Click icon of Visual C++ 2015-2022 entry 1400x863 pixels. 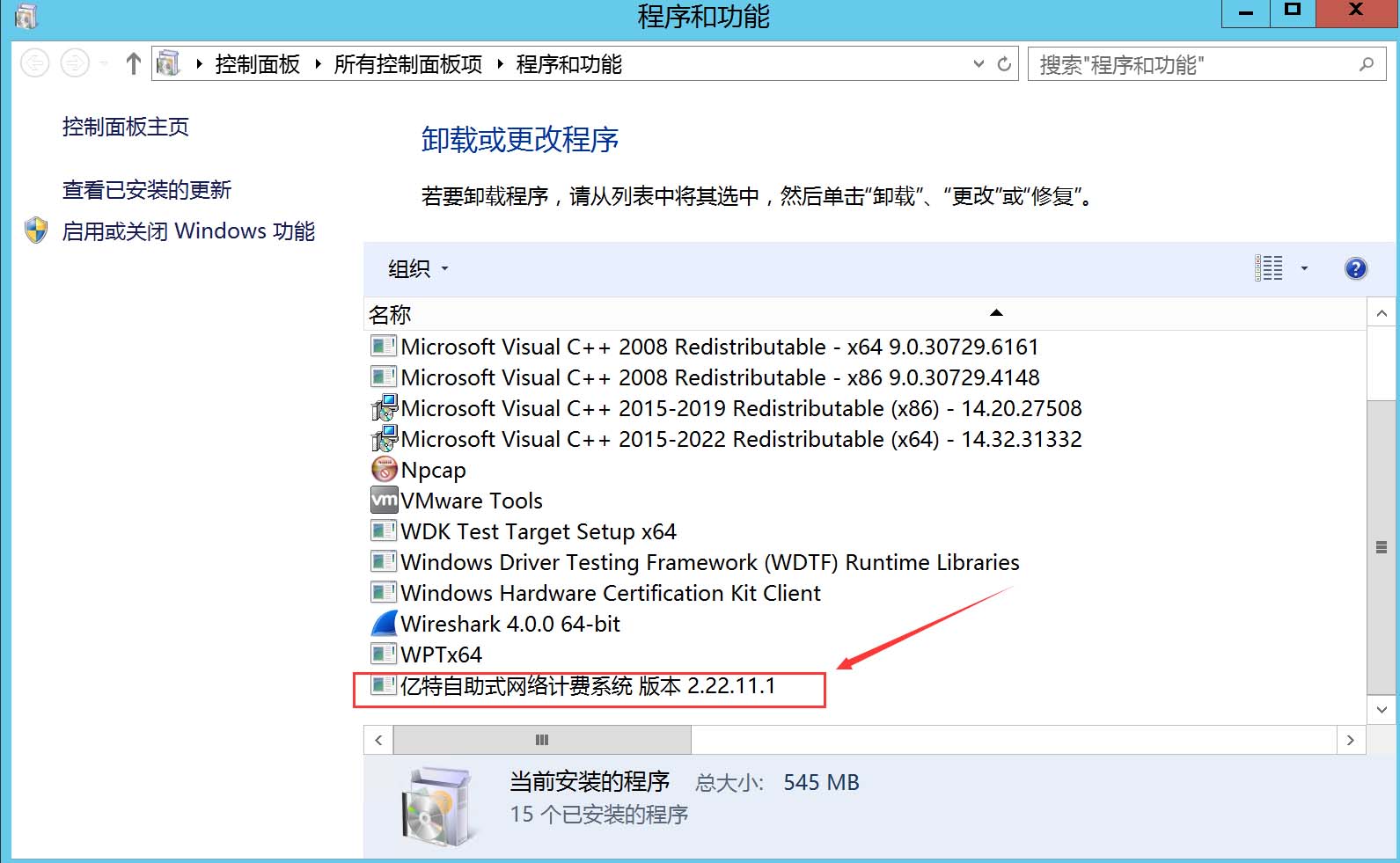(385, 439)
